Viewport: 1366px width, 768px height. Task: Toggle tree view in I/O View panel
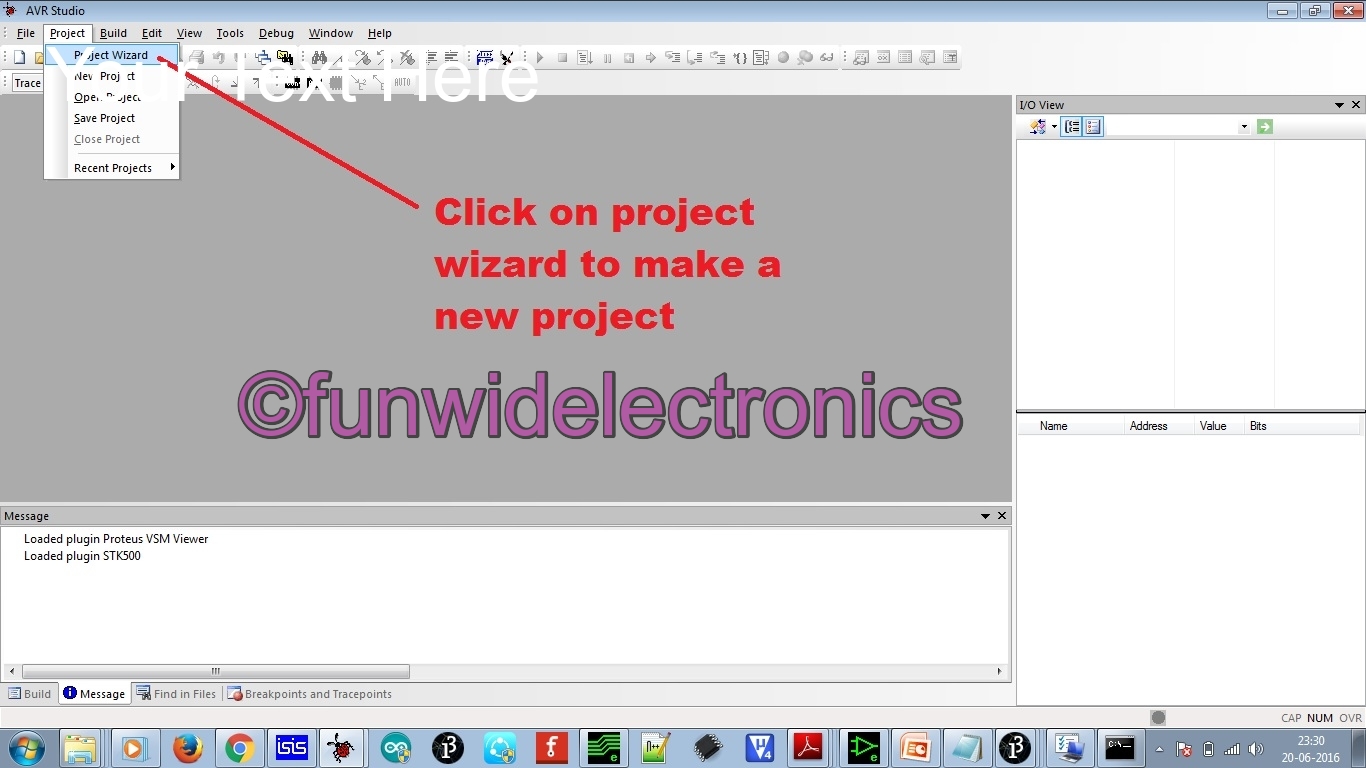pos(1071,126)
